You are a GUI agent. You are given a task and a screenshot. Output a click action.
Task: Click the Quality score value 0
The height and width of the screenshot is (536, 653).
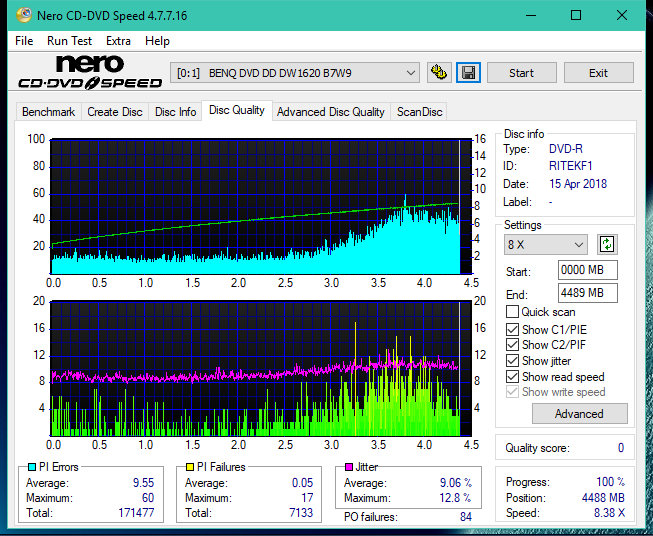[x=621, y=448]
